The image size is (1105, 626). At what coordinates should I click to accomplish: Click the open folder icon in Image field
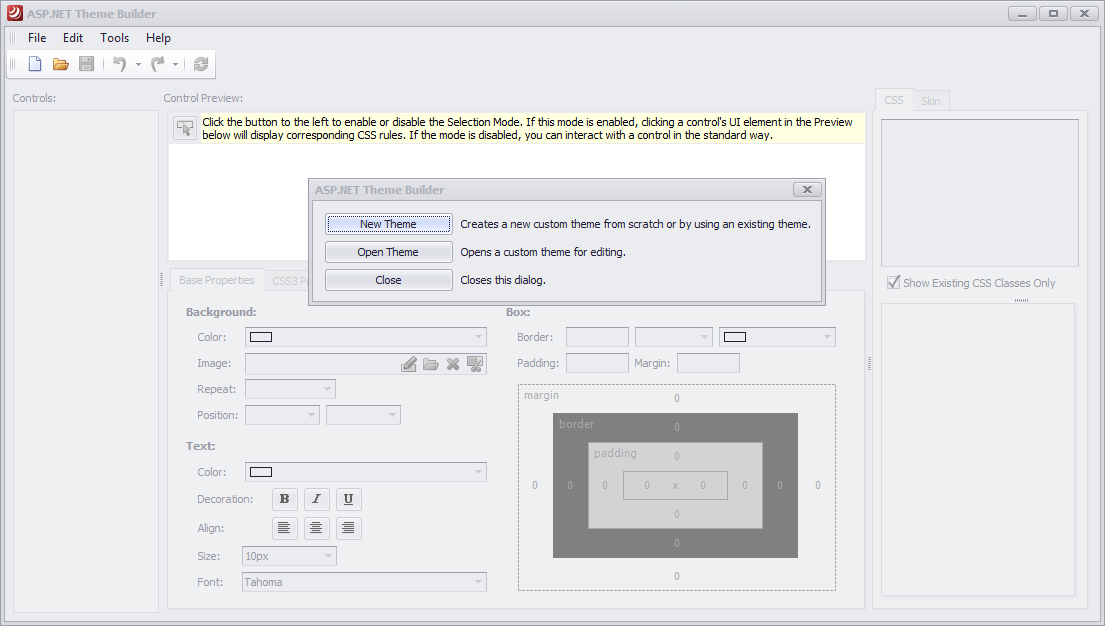[x=431, y=364]
